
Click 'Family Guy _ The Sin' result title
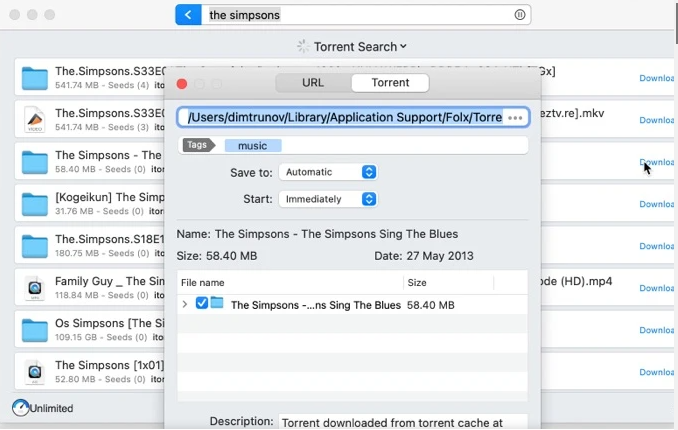[110, 281]
